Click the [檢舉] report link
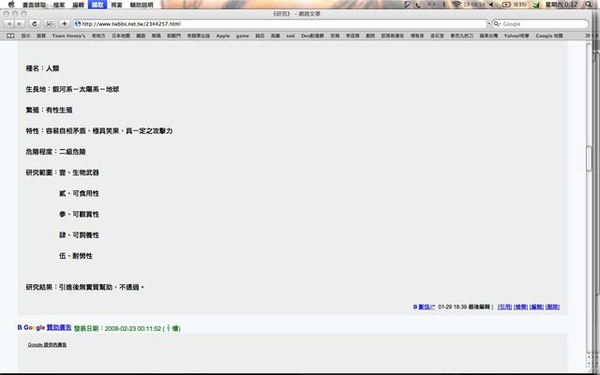600x375 pixels. coord(521,307)
